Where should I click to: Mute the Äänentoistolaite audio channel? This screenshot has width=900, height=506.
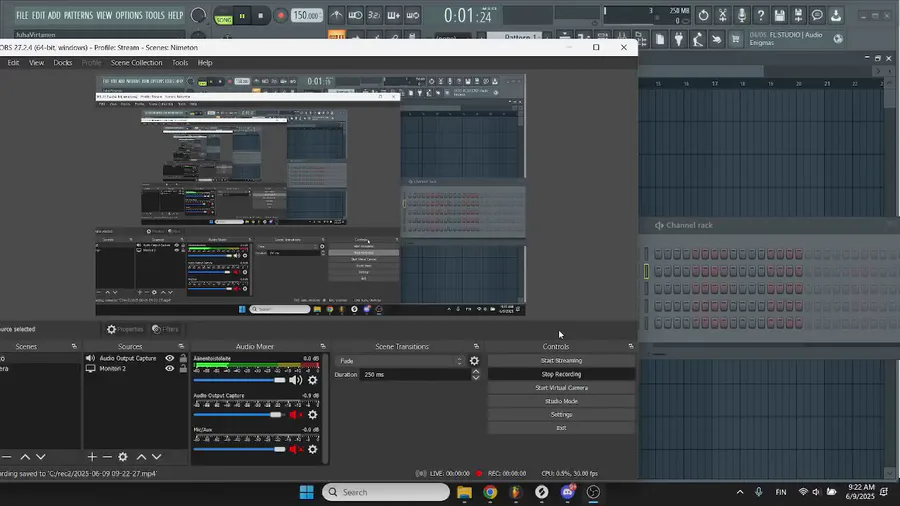[295, 380]
